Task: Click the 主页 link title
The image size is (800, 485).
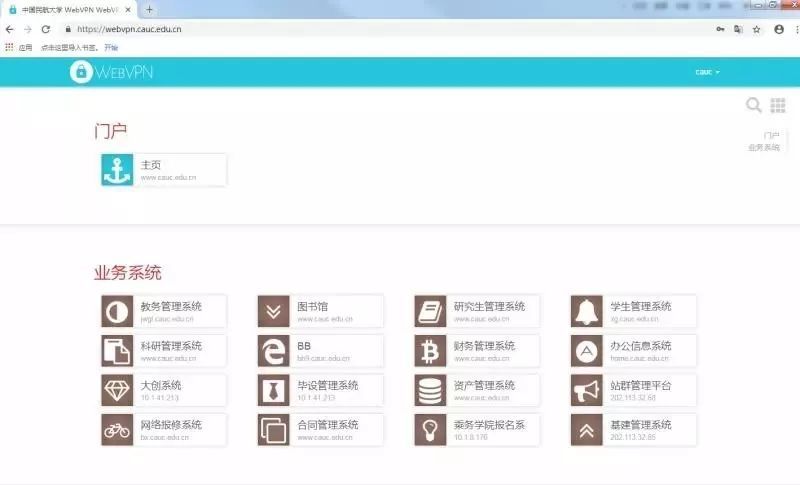Action: (151, 165)
